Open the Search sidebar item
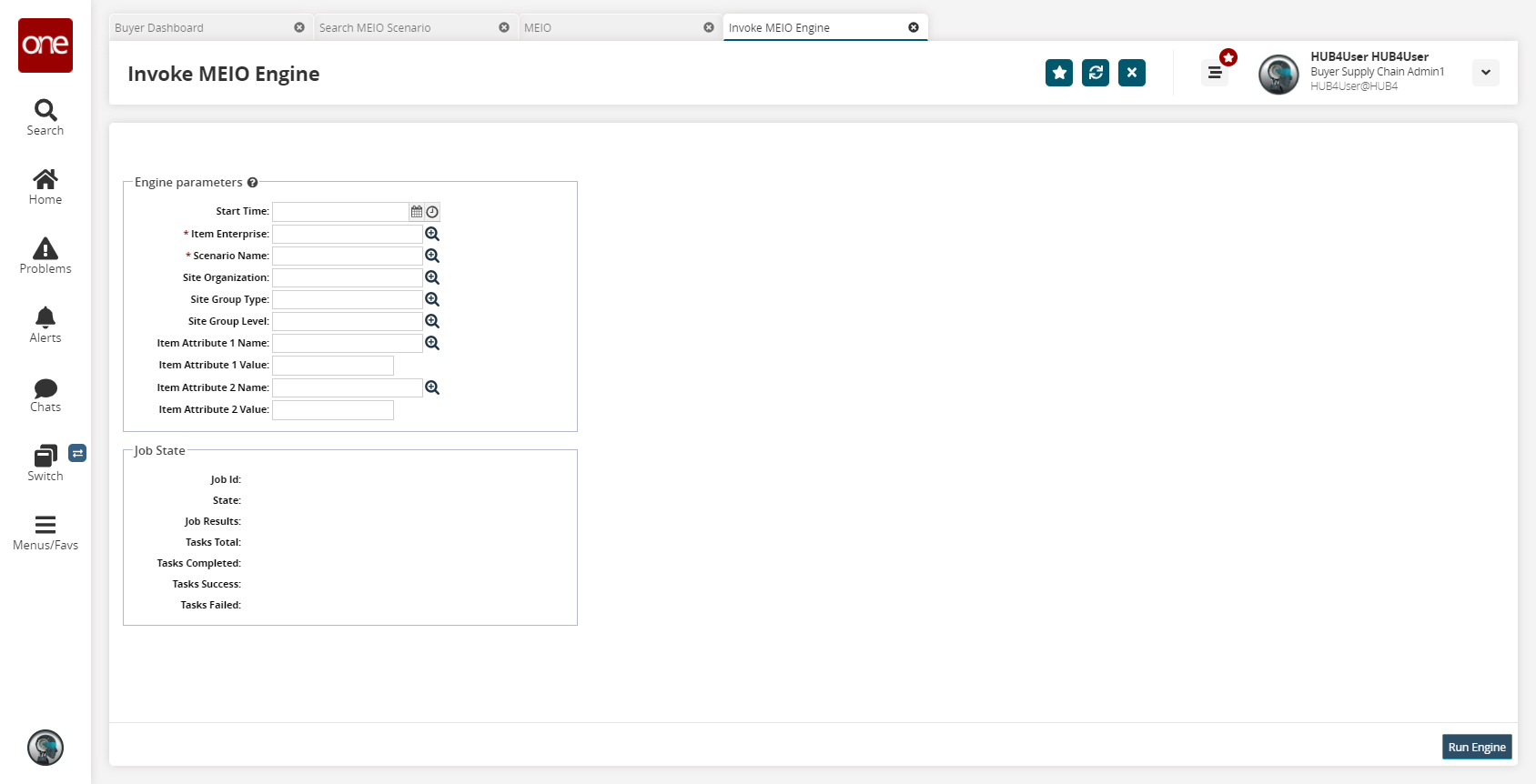 pyautogui.click(x=45, y=117)
